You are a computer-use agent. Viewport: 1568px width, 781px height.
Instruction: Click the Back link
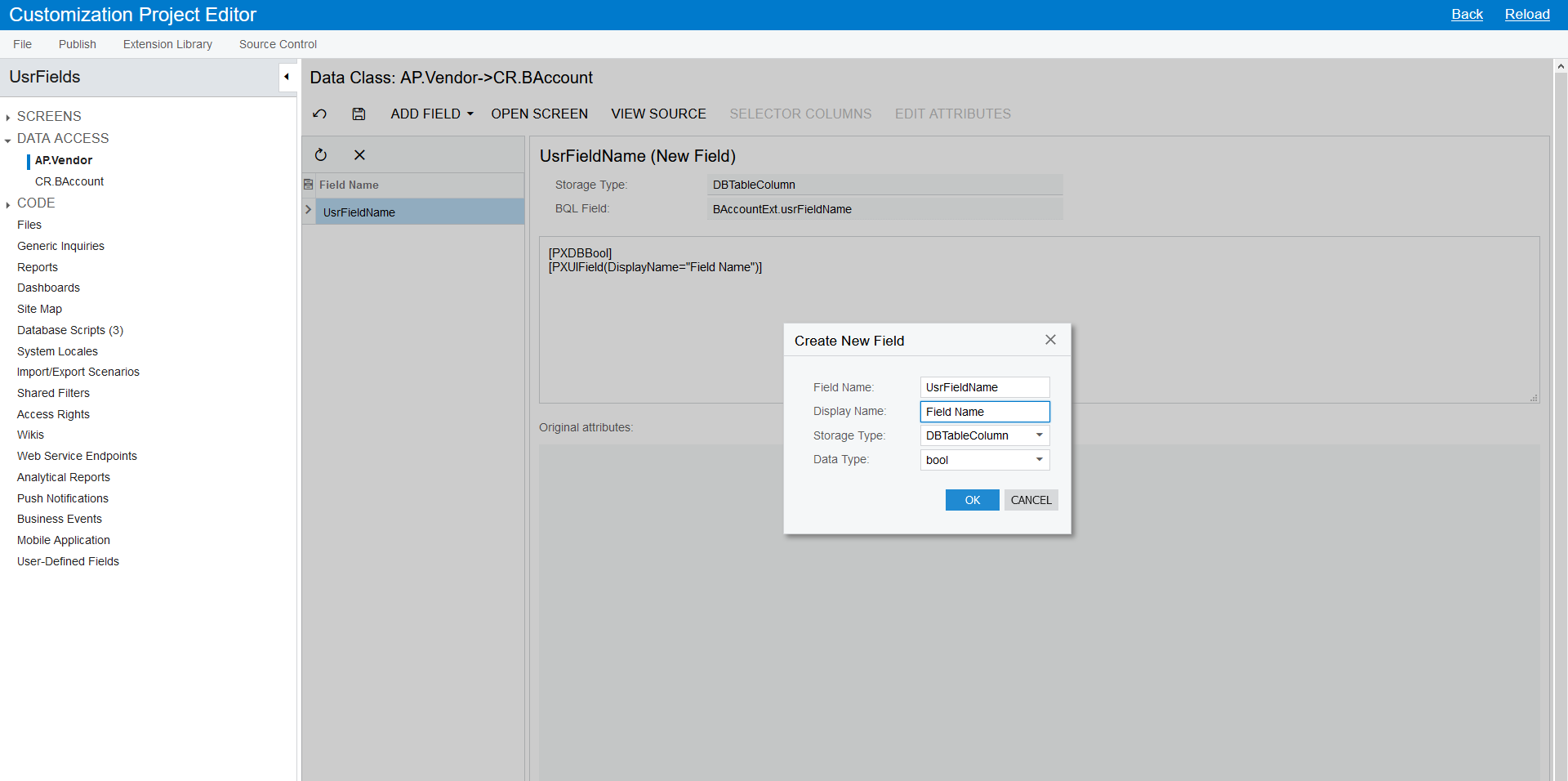[1467, 14]
